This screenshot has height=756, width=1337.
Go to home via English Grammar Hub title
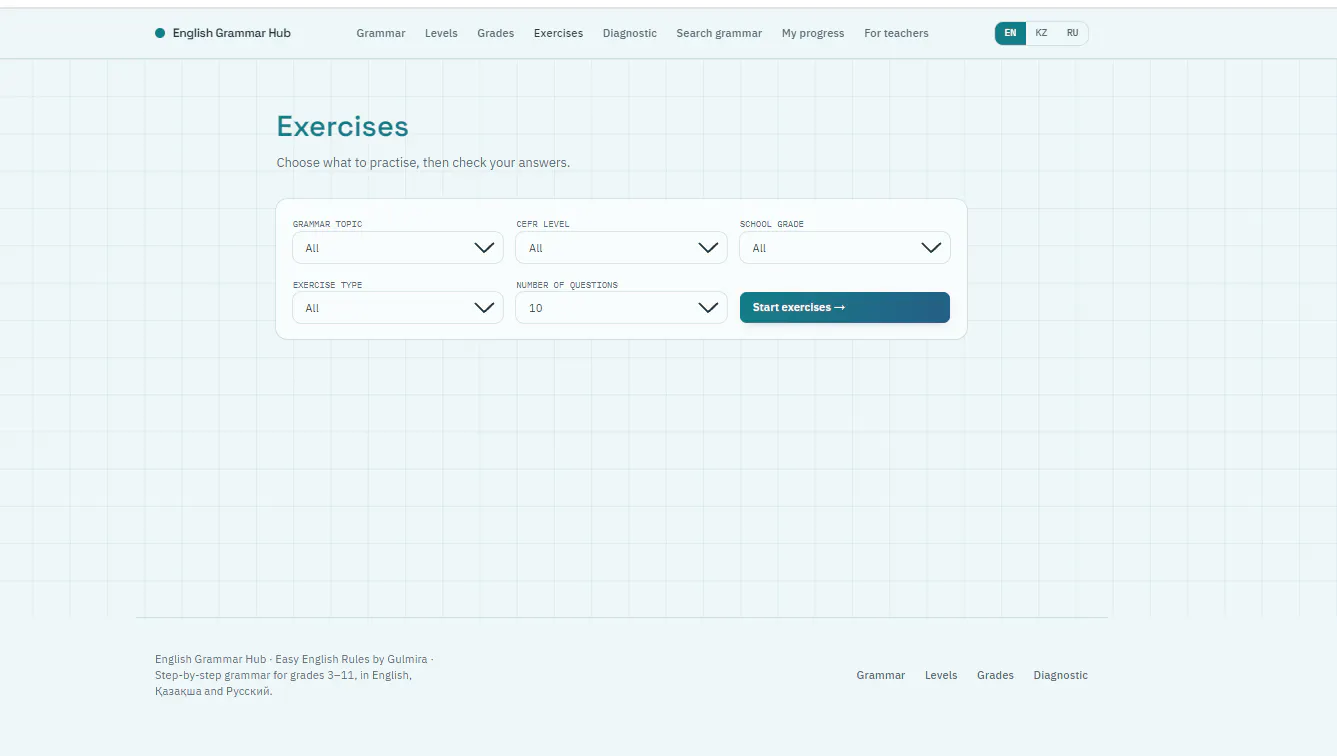tap(232, 33)
